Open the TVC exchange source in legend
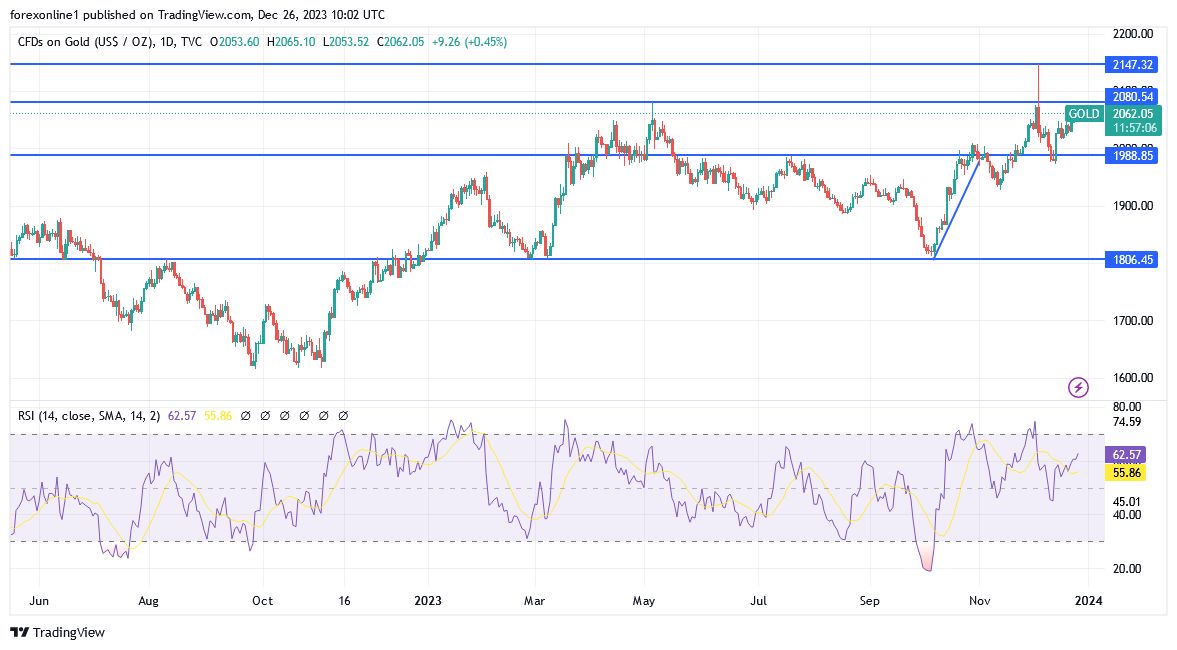The height and width of the screenshot is (650, 1177). tap(190, 42)
